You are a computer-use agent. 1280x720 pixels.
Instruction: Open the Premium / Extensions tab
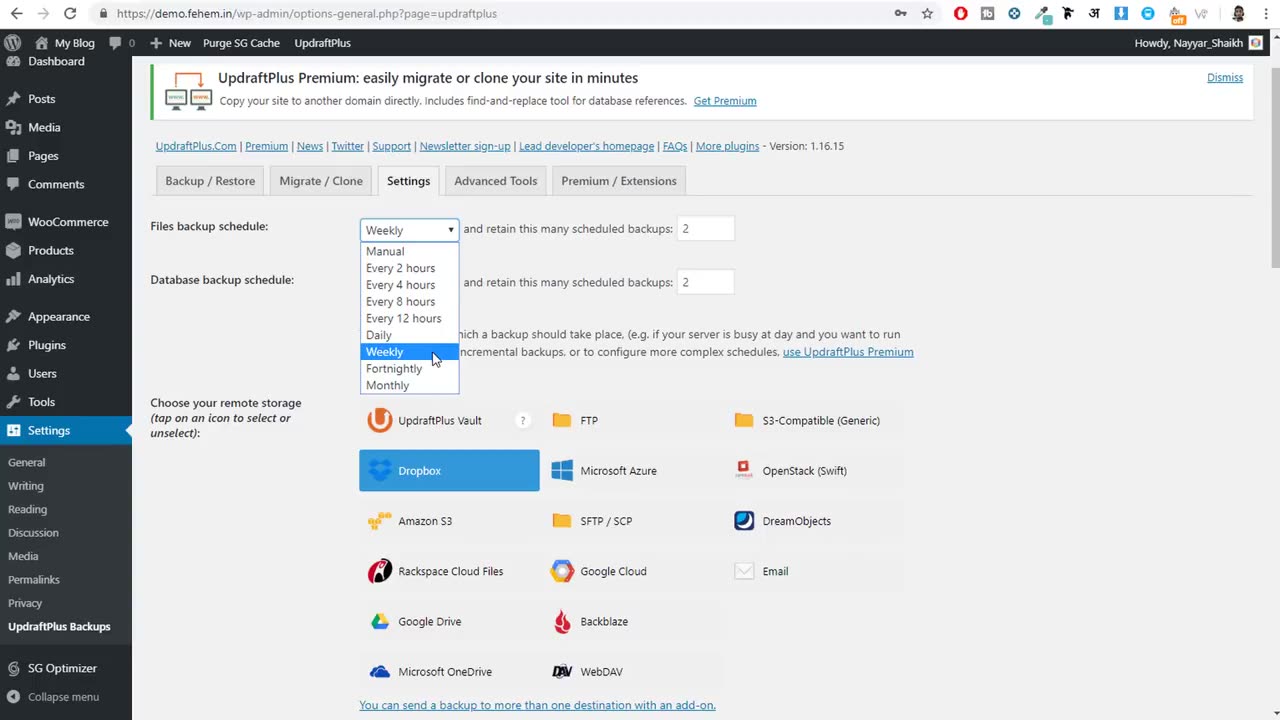pos(619,181)
